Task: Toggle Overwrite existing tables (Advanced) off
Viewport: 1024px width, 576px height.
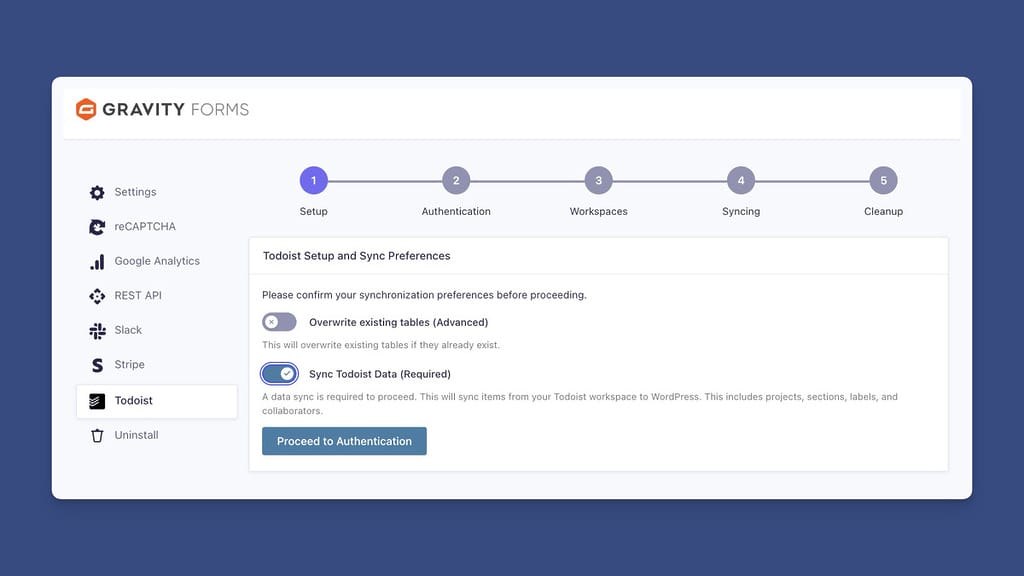Action: (279, 321)
